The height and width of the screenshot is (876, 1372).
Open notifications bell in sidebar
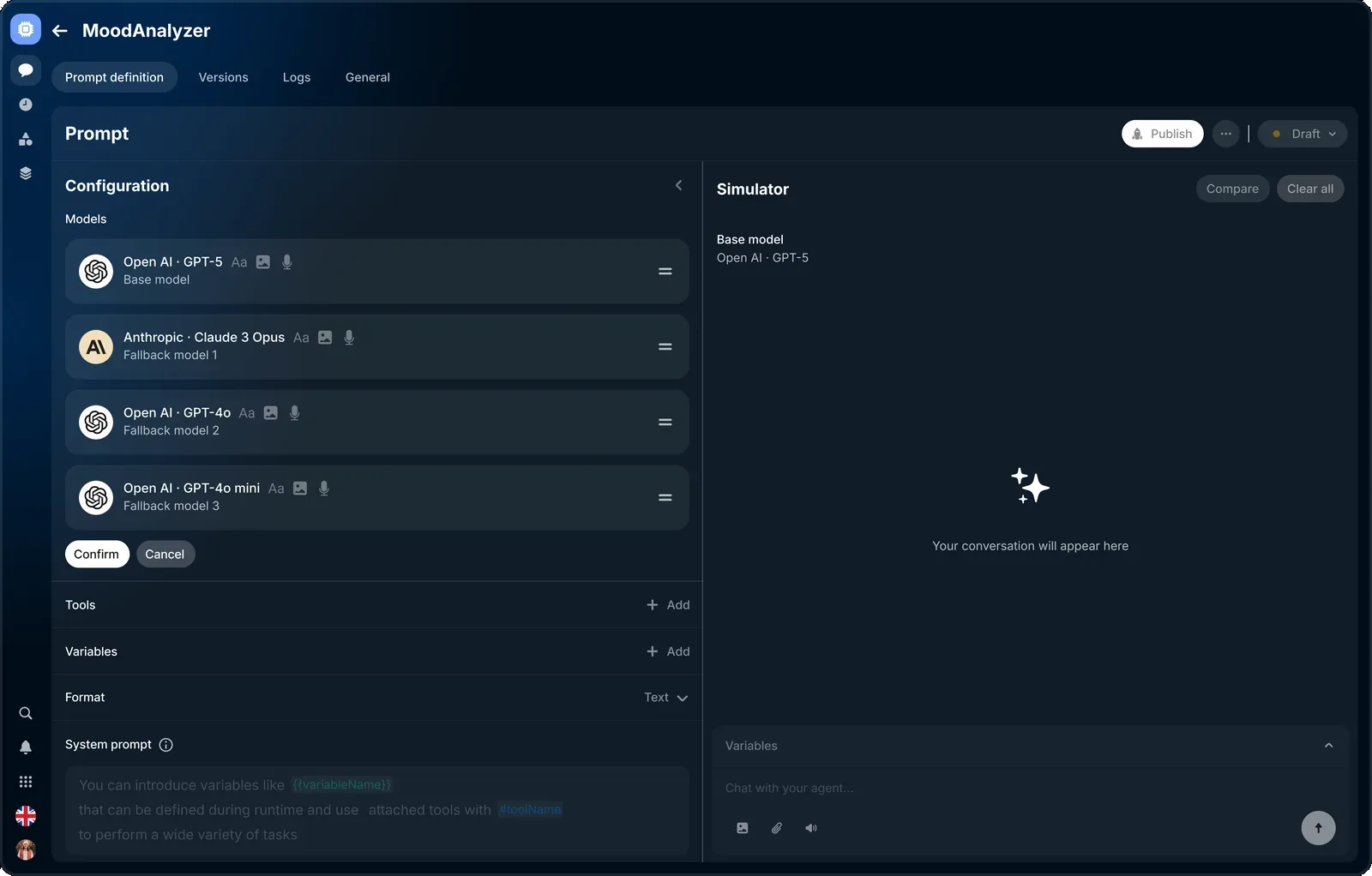pyautogui.click(x=26, y=747)
